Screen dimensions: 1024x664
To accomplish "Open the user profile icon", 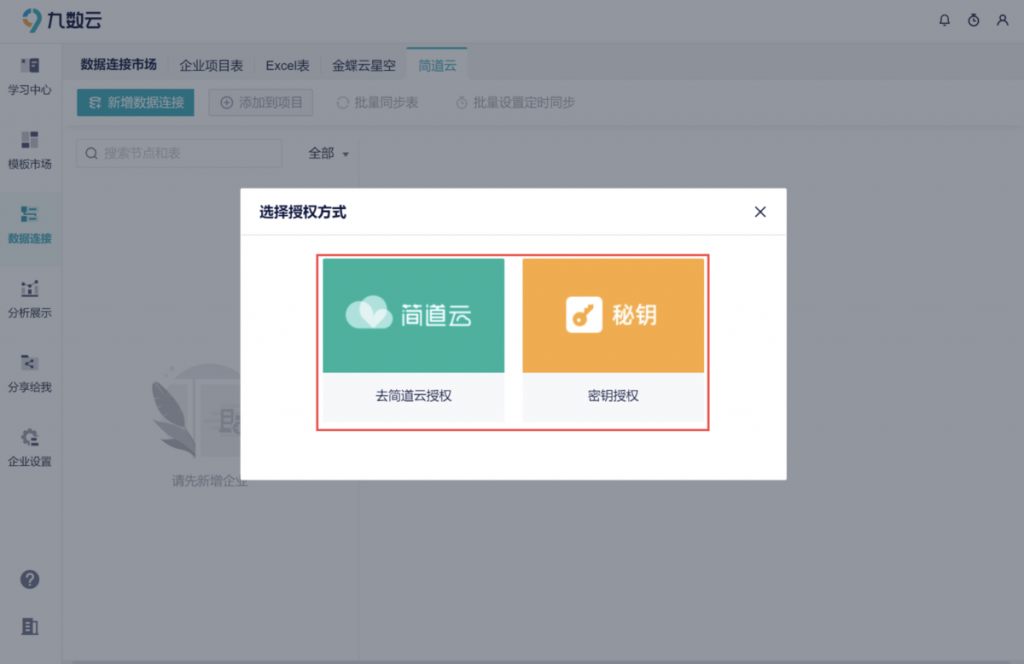I will [x=1002, y=20].
